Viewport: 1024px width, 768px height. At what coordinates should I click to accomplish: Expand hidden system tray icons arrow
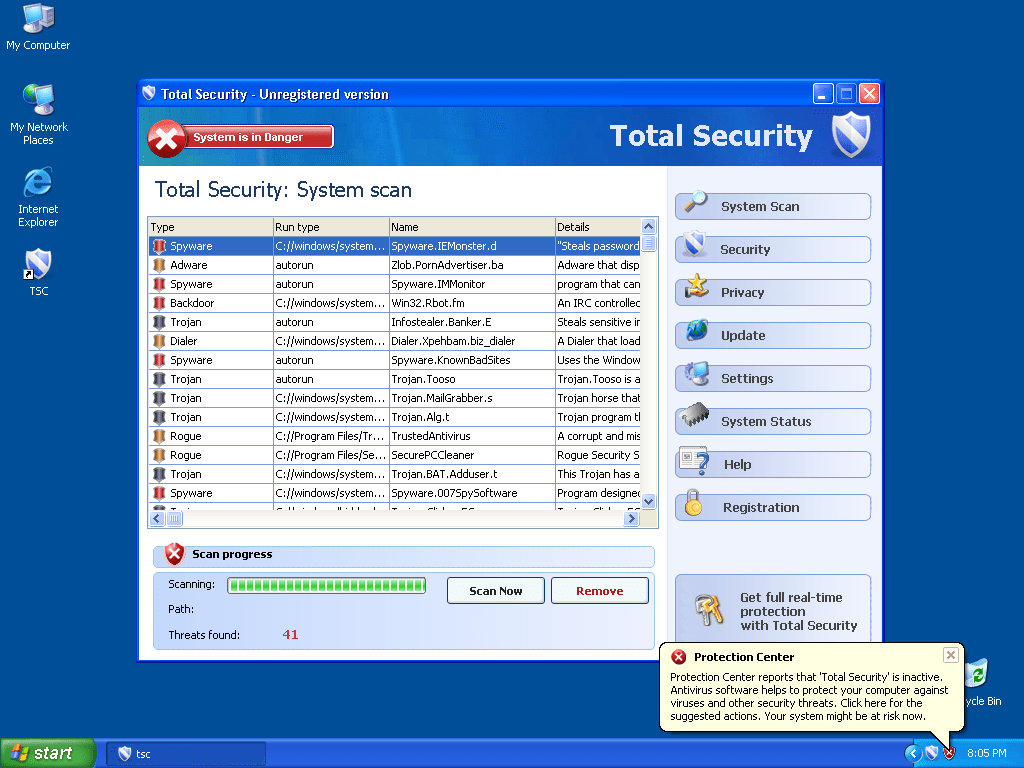(913, 753)
